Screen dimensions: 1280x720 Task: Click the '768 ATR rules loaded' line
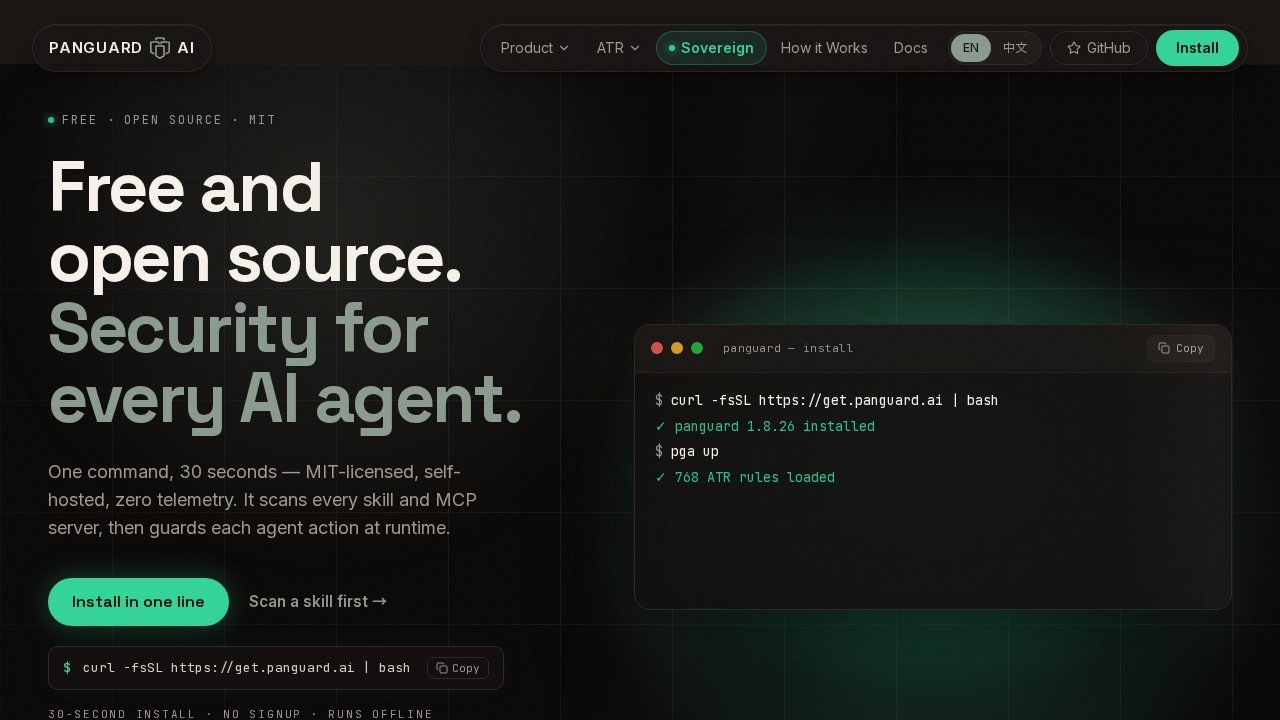point(745,477)
